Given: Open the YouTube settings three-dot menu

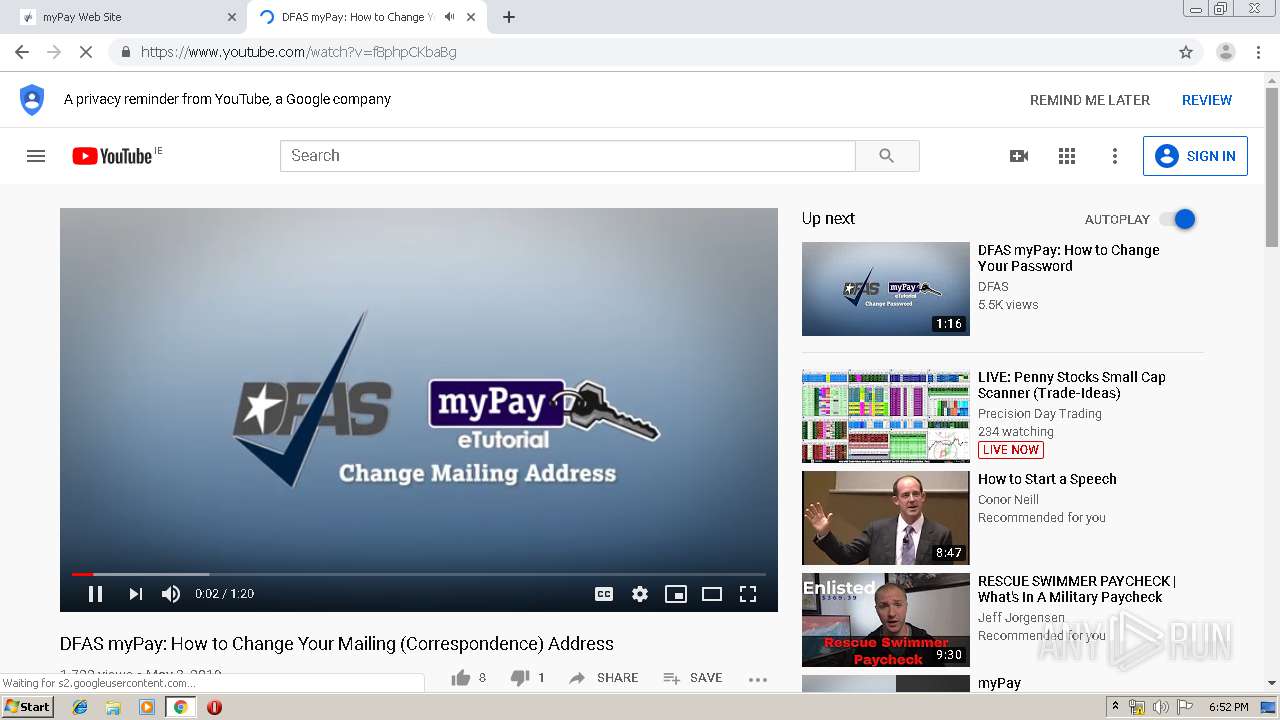Looking at the screenshot, I should coord(1115,156).
